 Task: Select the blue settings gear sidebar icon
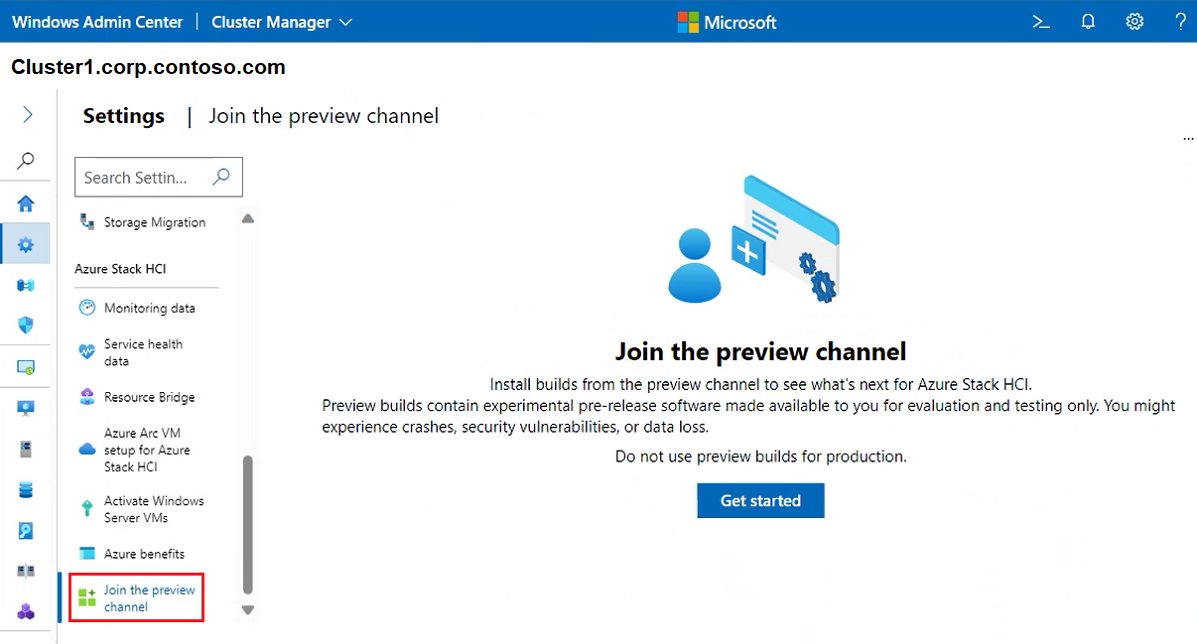coord(26,244)
